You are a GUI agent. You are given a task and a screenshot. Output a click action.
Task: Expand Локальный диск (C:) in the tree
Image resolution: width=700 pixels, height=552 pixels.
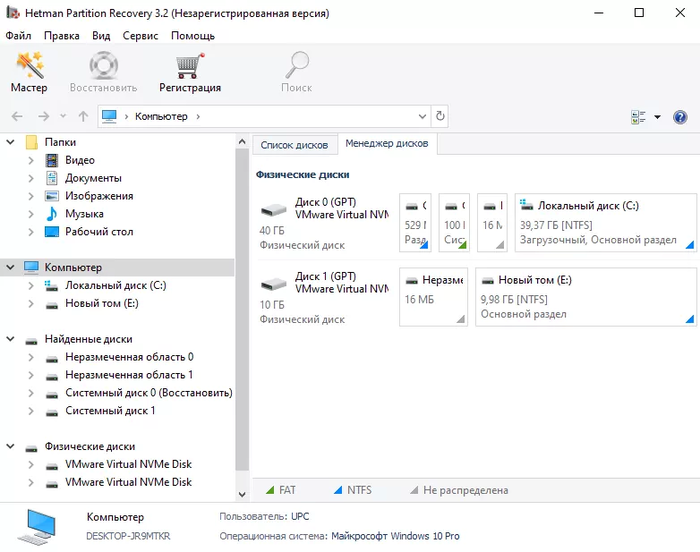[x=30, y=286]
